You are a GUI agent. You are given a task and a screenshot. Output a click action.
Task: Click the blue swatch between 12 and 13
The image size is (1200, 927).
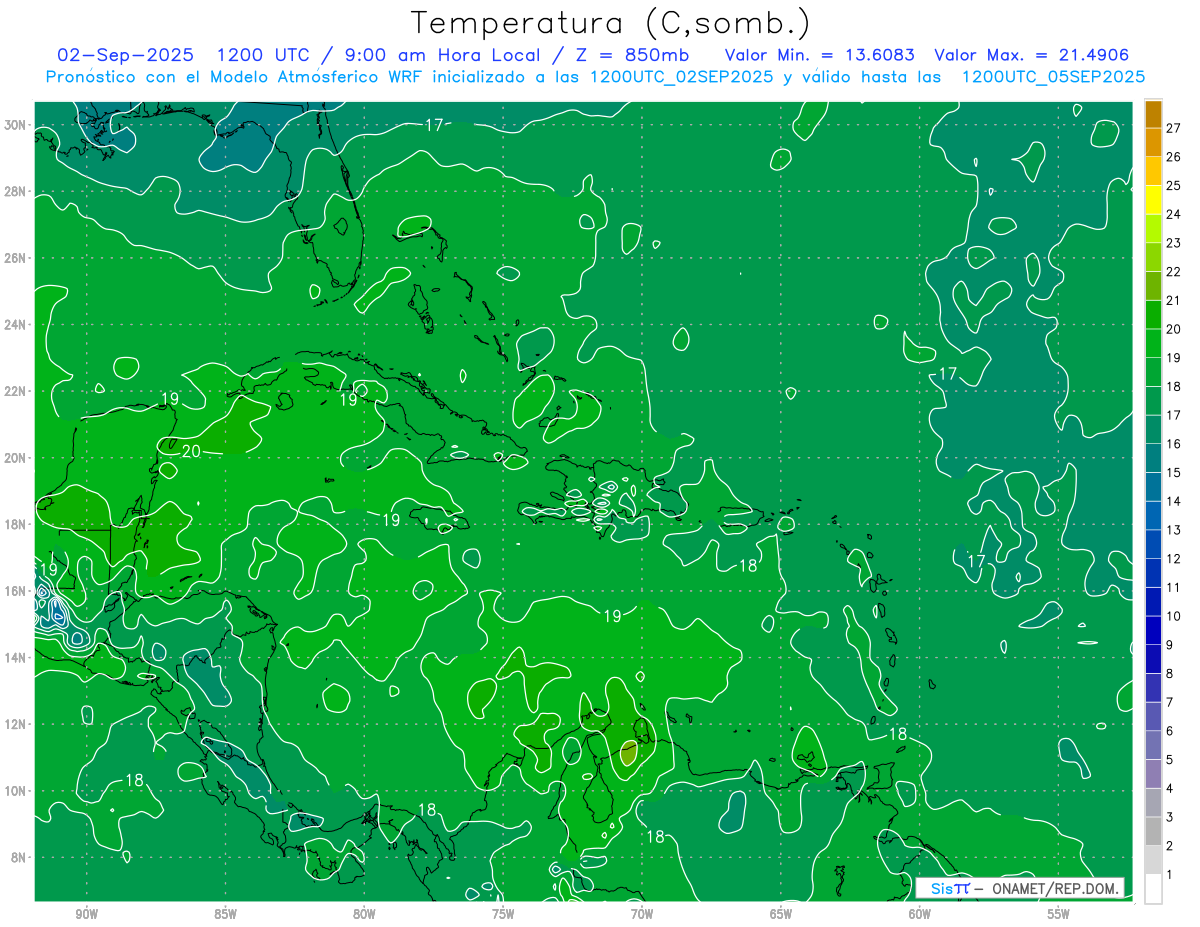tap(1153, 544)
